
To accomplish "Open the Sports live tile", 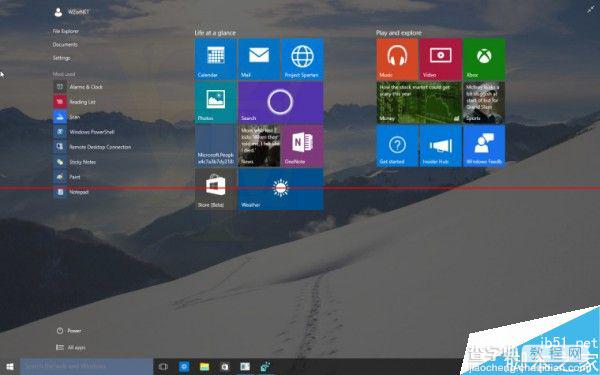I will point(484,102).
